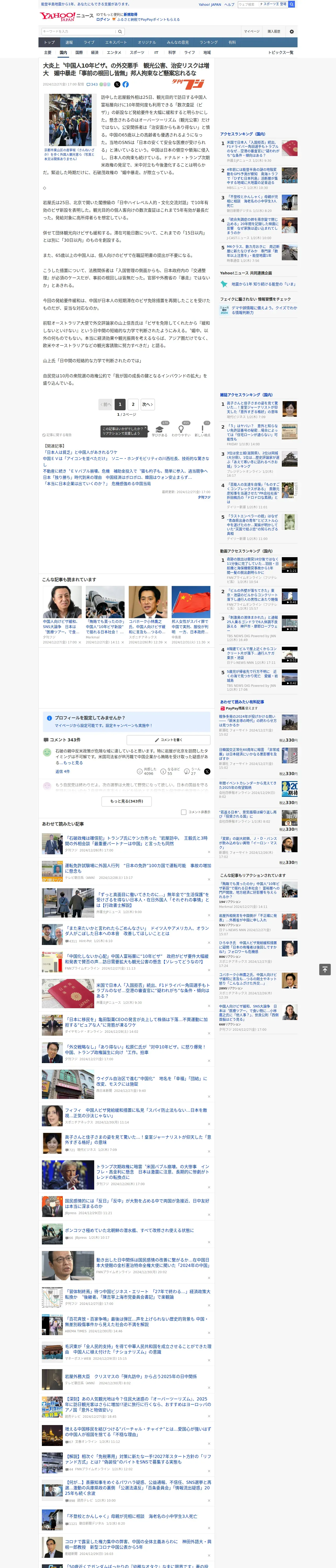Viewport: 336px width, 1568px height.
Task: Click the 次へ next page button
Action: click(147, 404)
